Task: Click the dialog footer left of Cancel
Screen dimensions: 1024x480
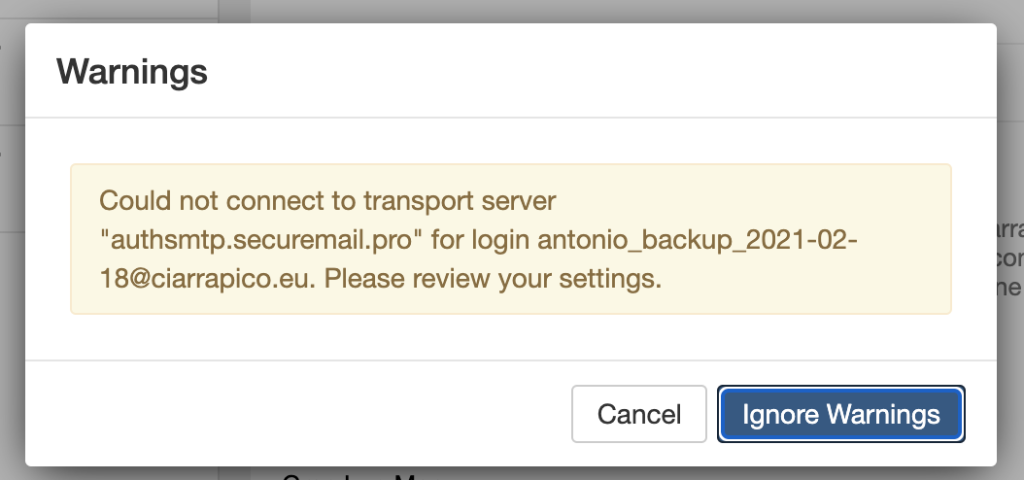Action: coord(300,414)
